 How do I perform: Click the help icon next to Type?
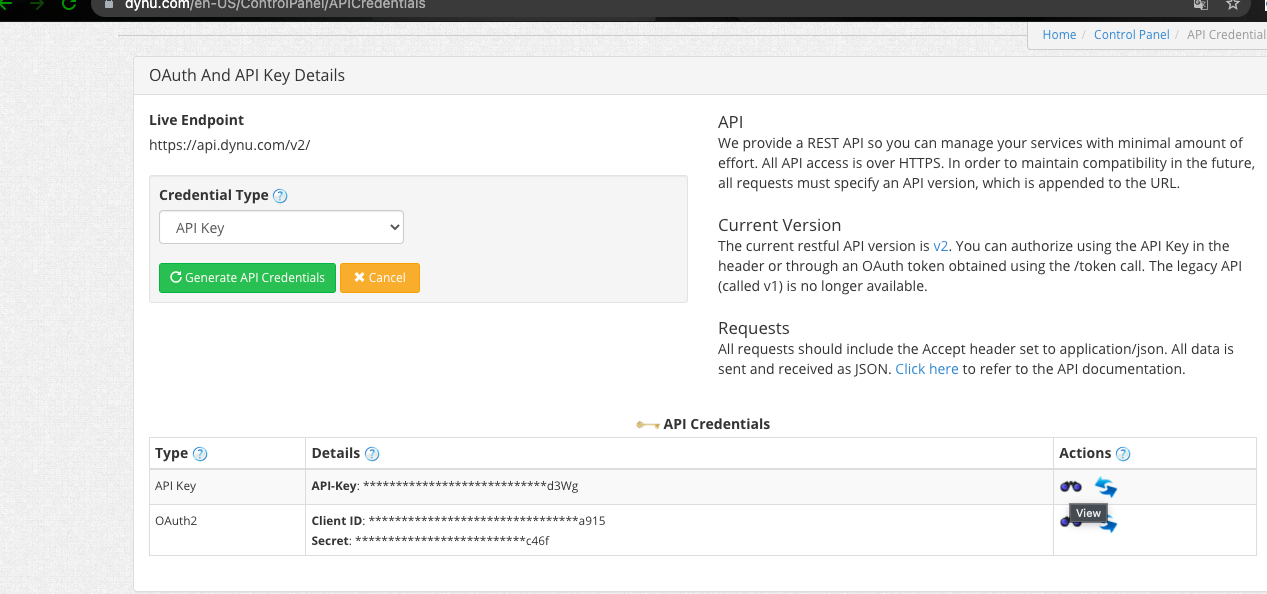200,454
